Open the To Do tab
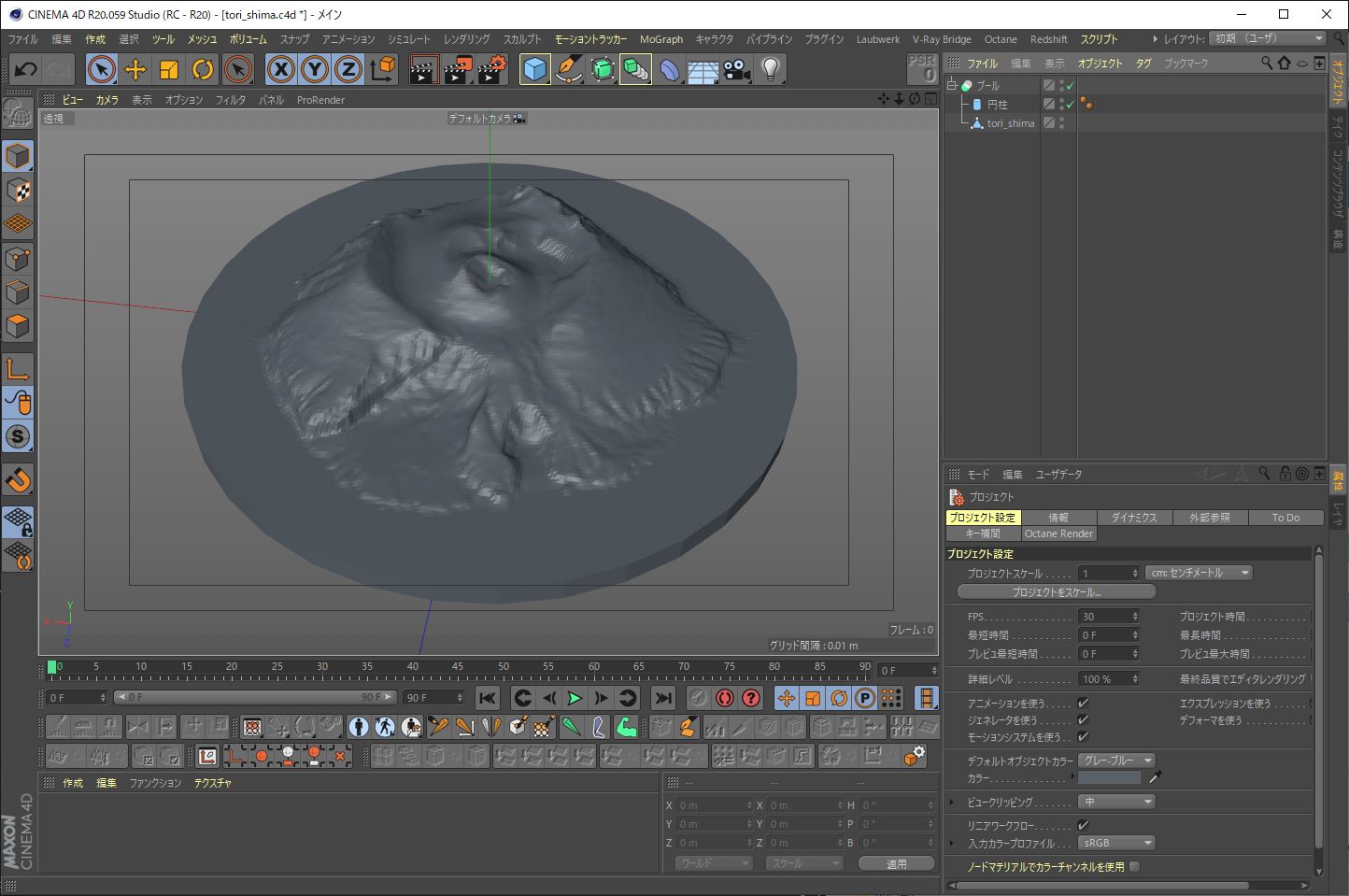The height and width of the screenshot is (896, 1349). coord(1285,518)
